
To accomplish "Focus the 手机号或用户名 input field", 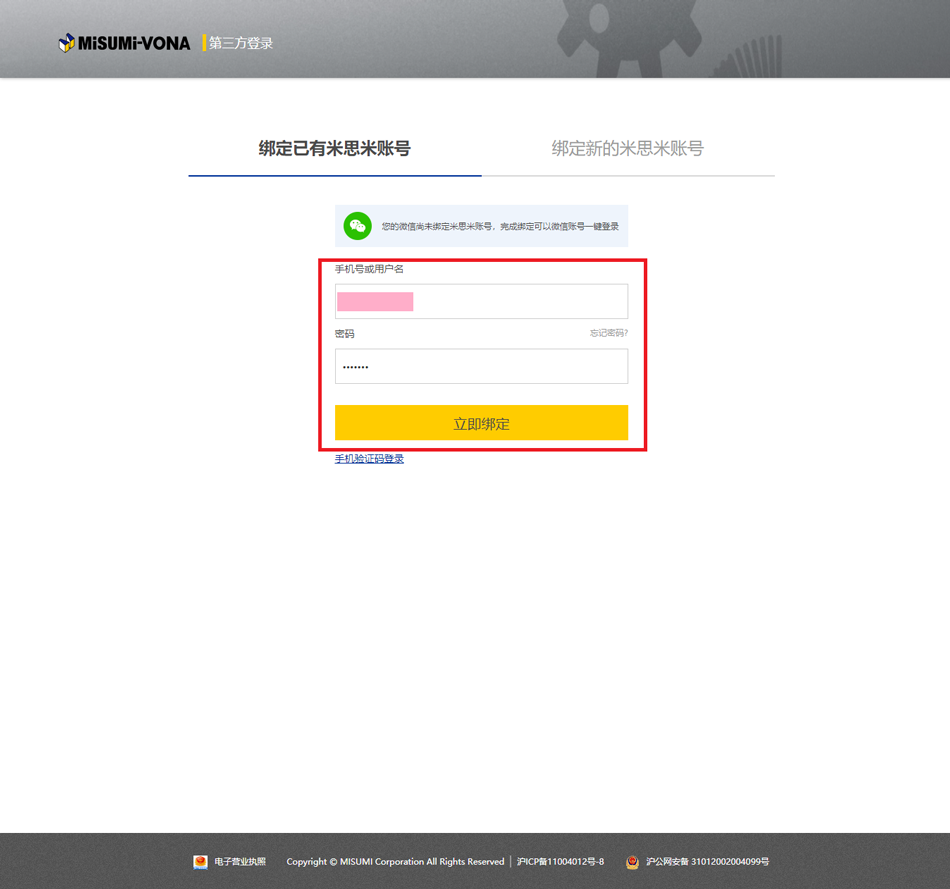I will (x=481, y=301).
